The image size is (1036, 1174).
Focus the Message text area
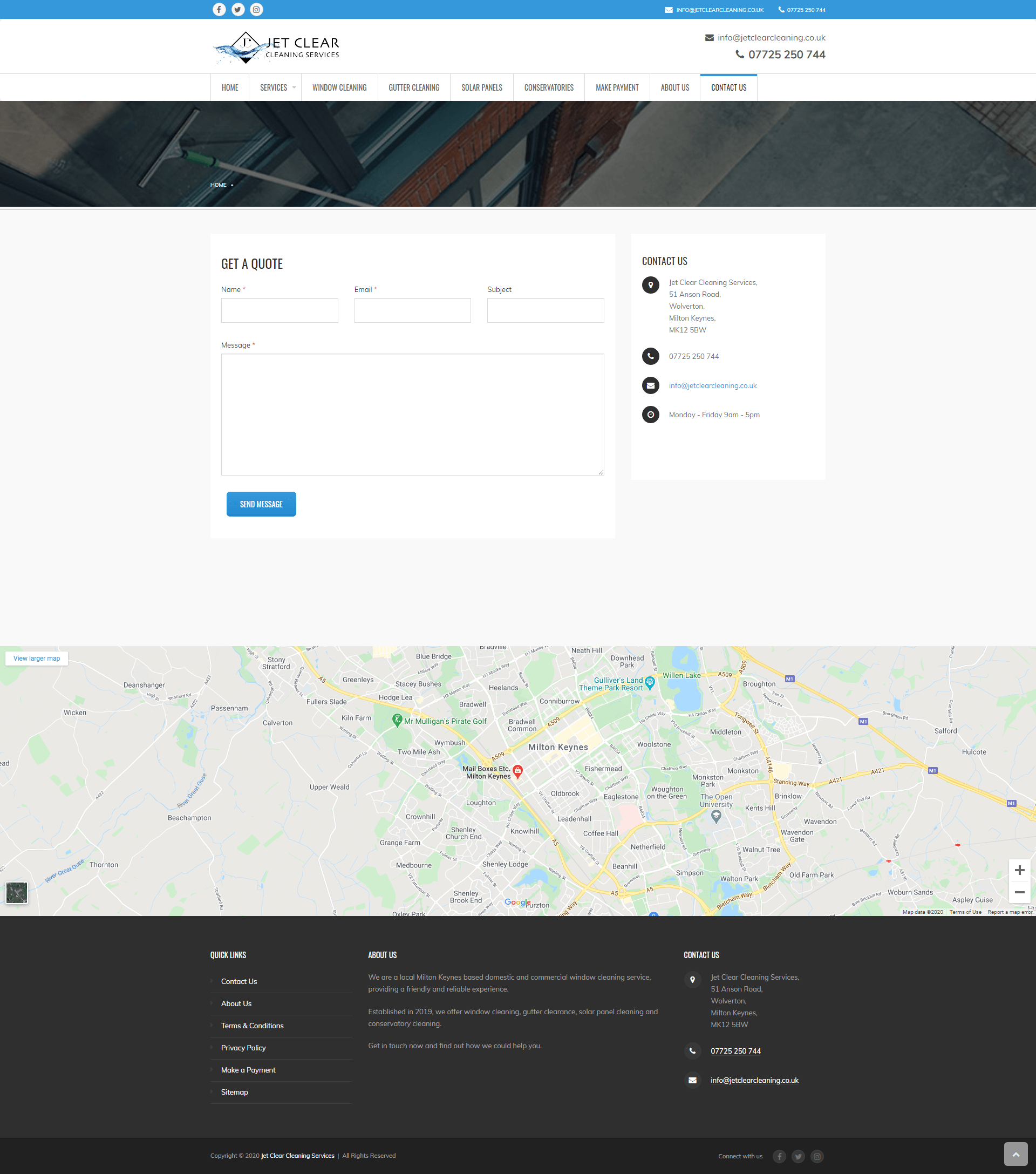point(412,414)
